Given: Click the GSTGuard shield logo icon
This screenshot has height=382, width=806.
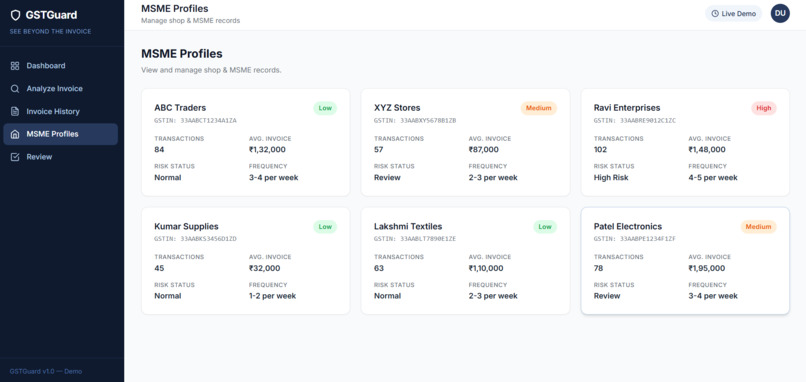Looking at the screenshot, I should tap(15, 15).
